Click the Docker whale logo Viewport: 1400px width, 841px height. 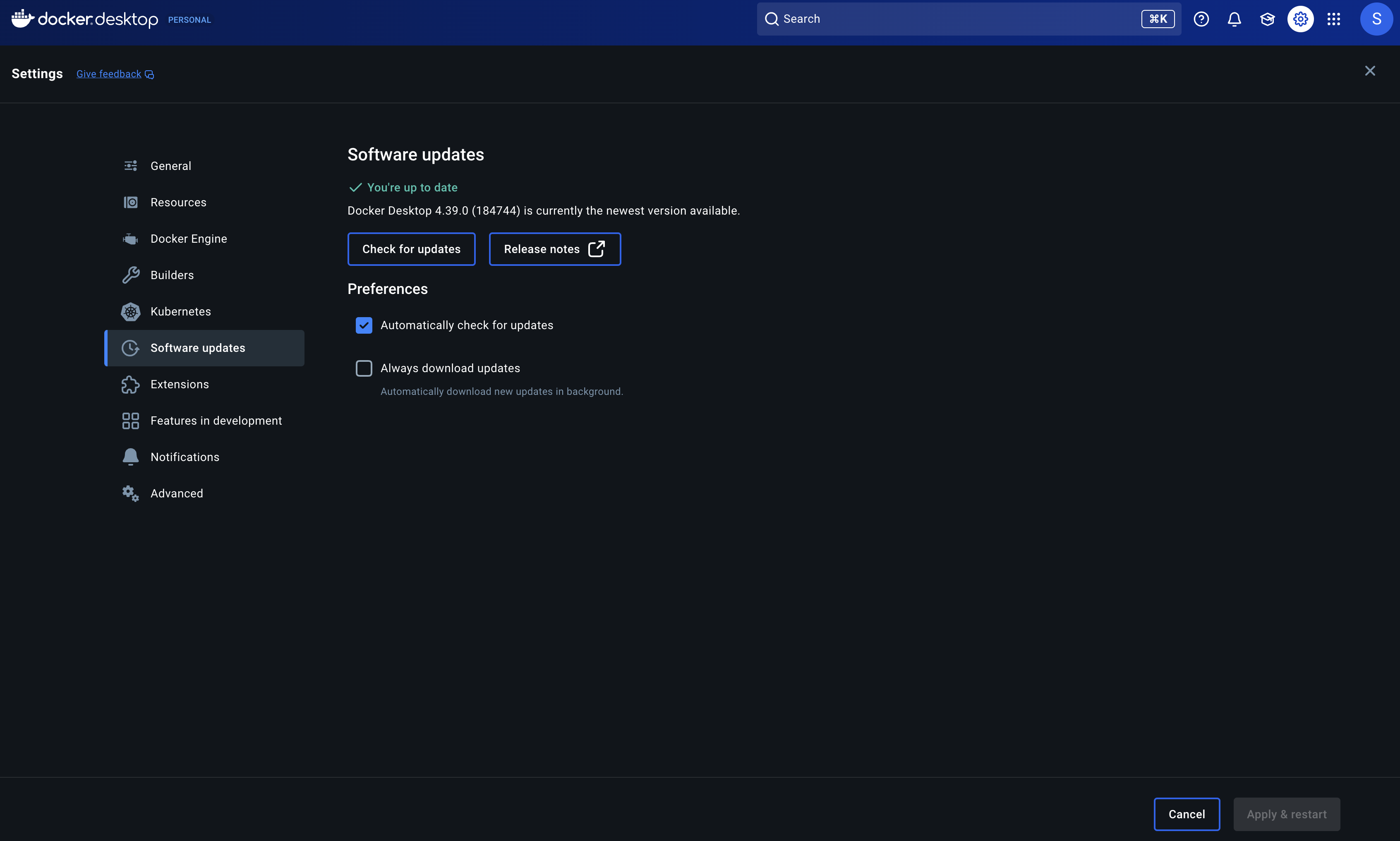(23, 18)
